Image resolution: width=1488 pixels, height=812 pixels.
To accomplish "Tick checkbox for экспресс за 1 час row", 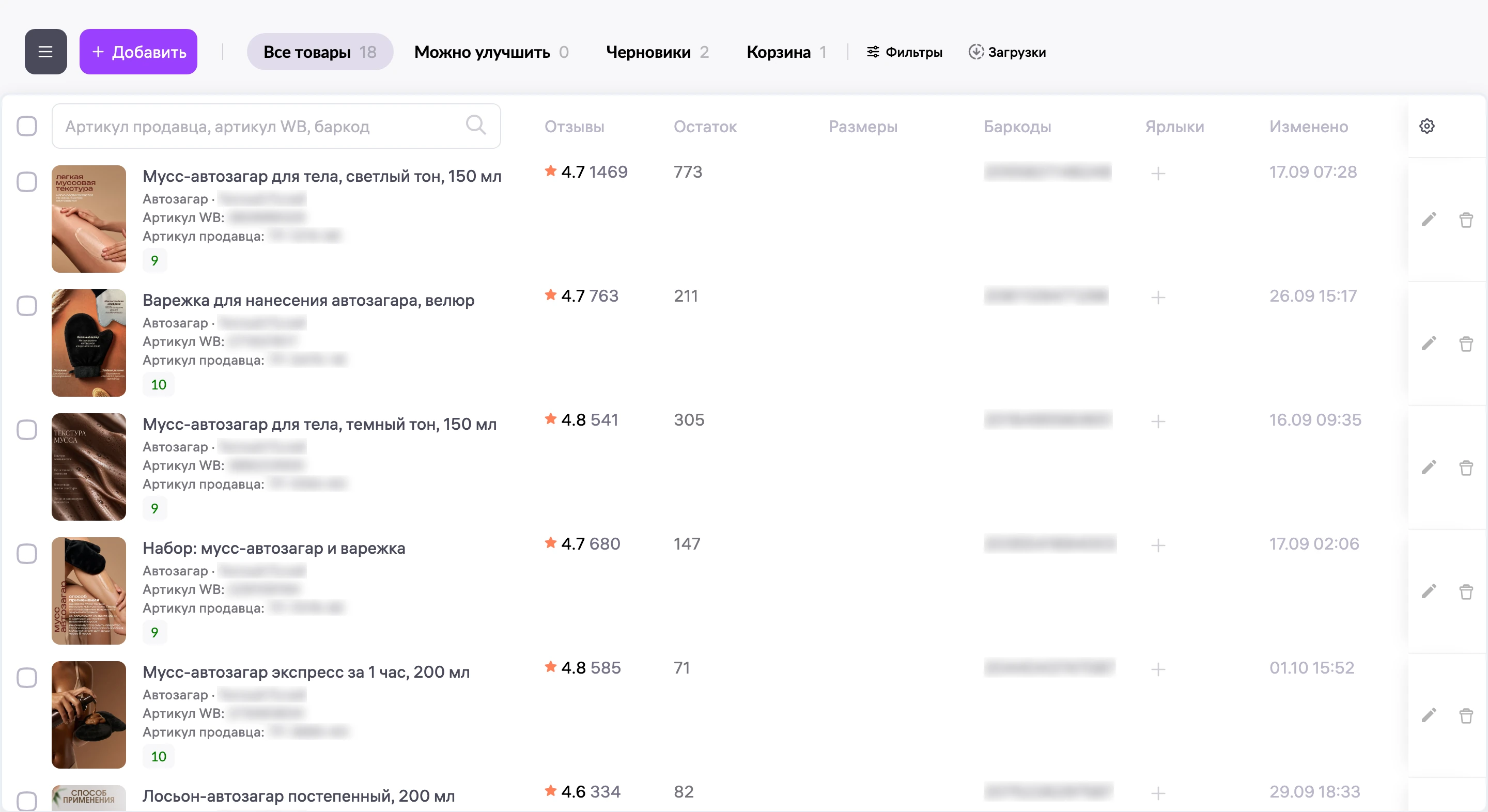I will pos(26,678).
